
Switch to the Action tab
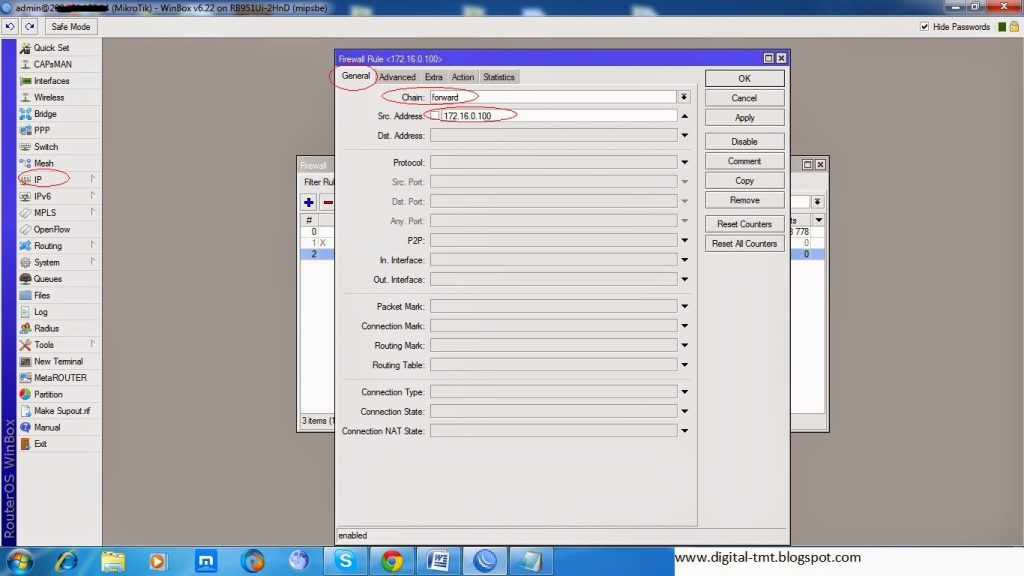point(463,77)
